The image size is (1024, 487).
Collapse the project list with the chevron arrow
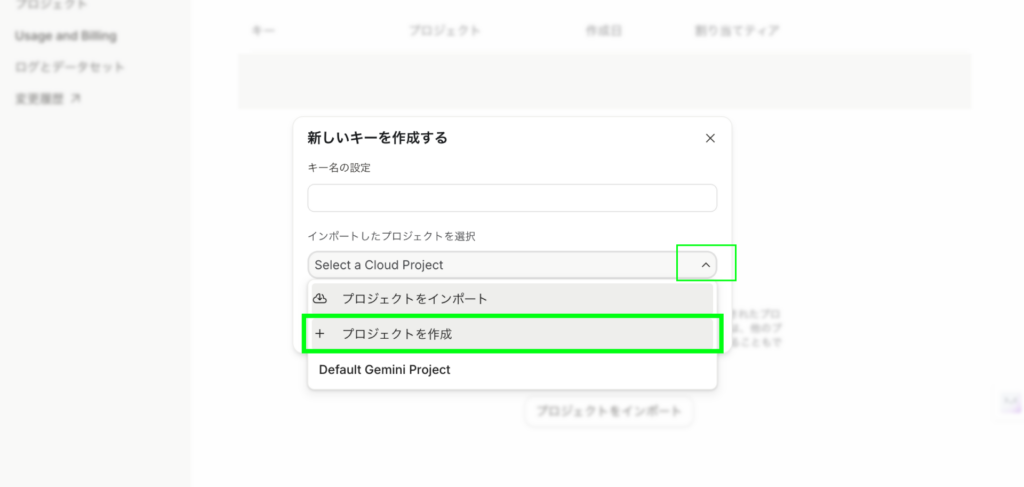click(x=705, y=265)
